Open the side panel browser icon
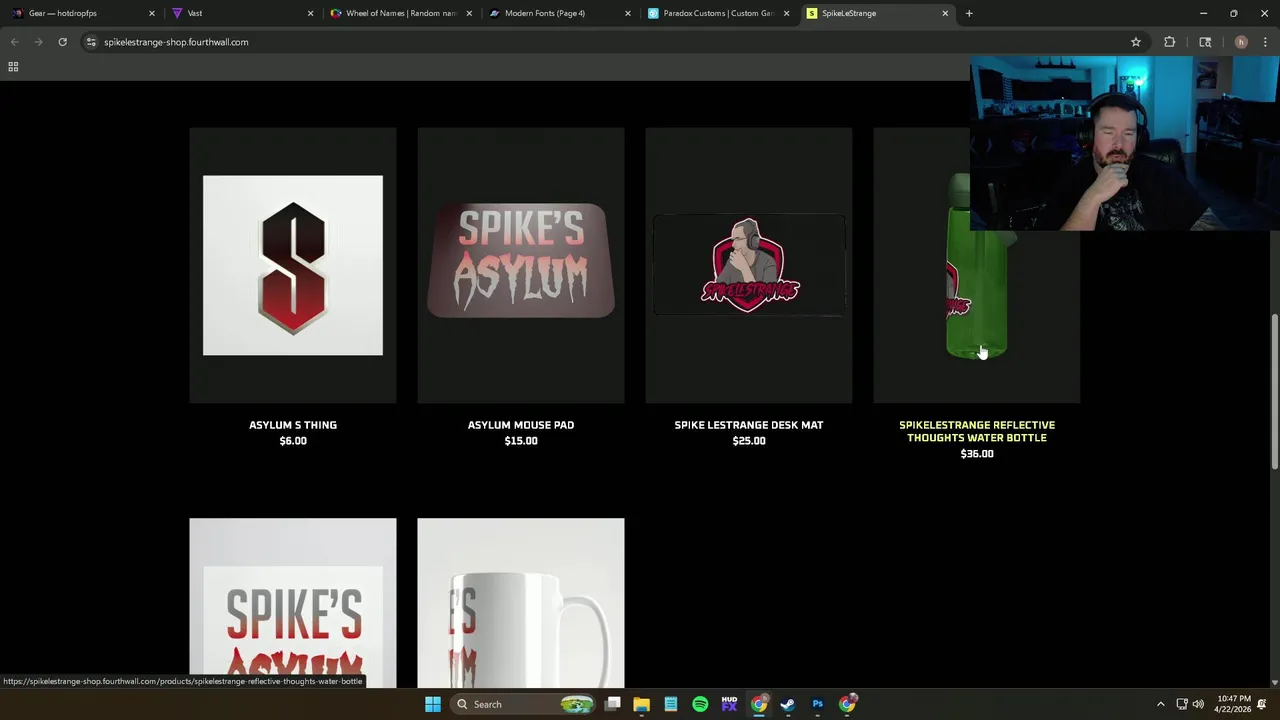The width and height of the screenshot is (1280, 720). [1205, 42]
